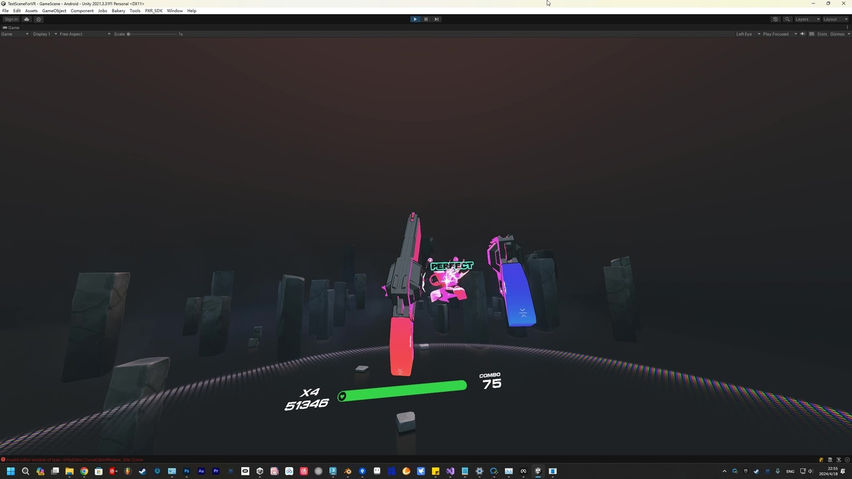
Task: Open the Jobs menu
Action: 103,11
